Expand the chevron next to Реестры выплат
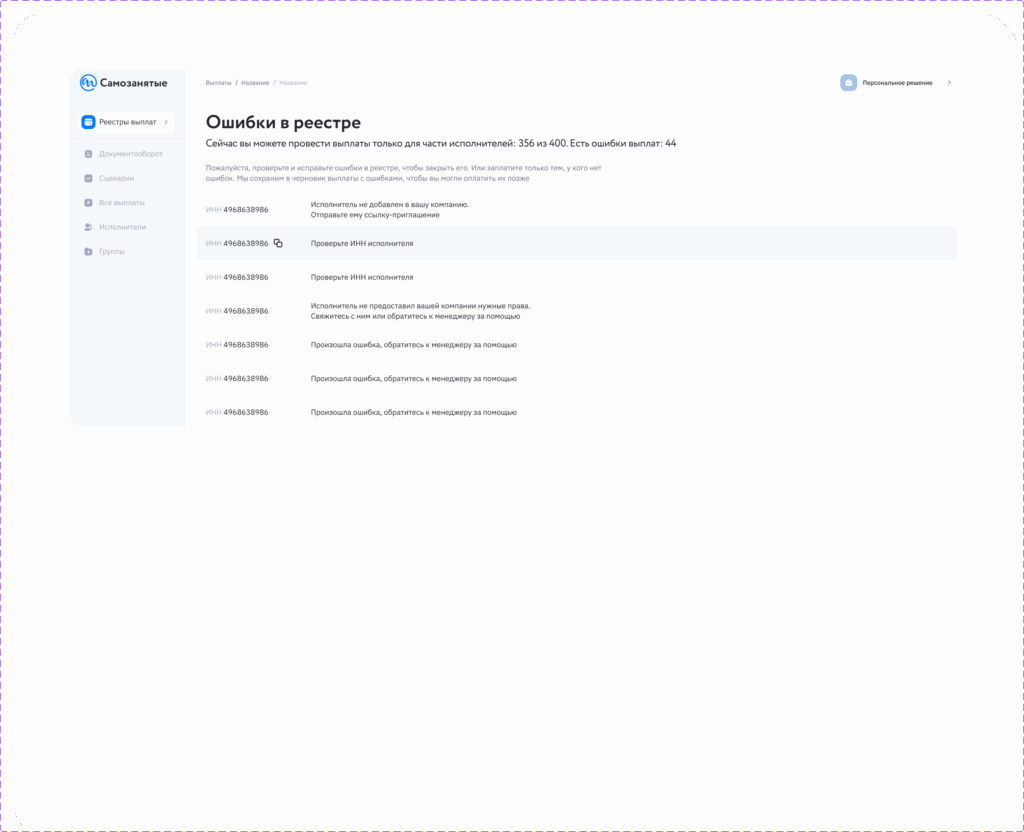Screen dimensions: 1024x832 [x=166, y=122]
